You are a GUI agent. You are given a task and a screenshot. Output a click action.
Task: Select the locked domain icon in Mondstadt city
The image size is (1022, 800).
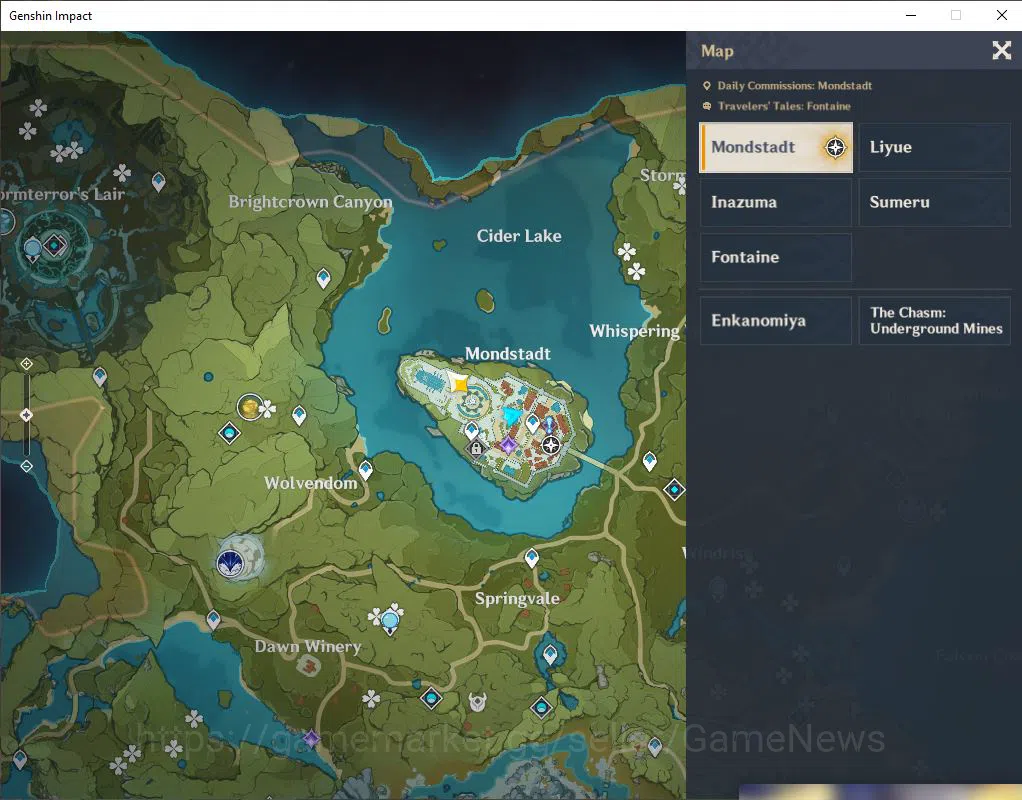coord(476,448)
